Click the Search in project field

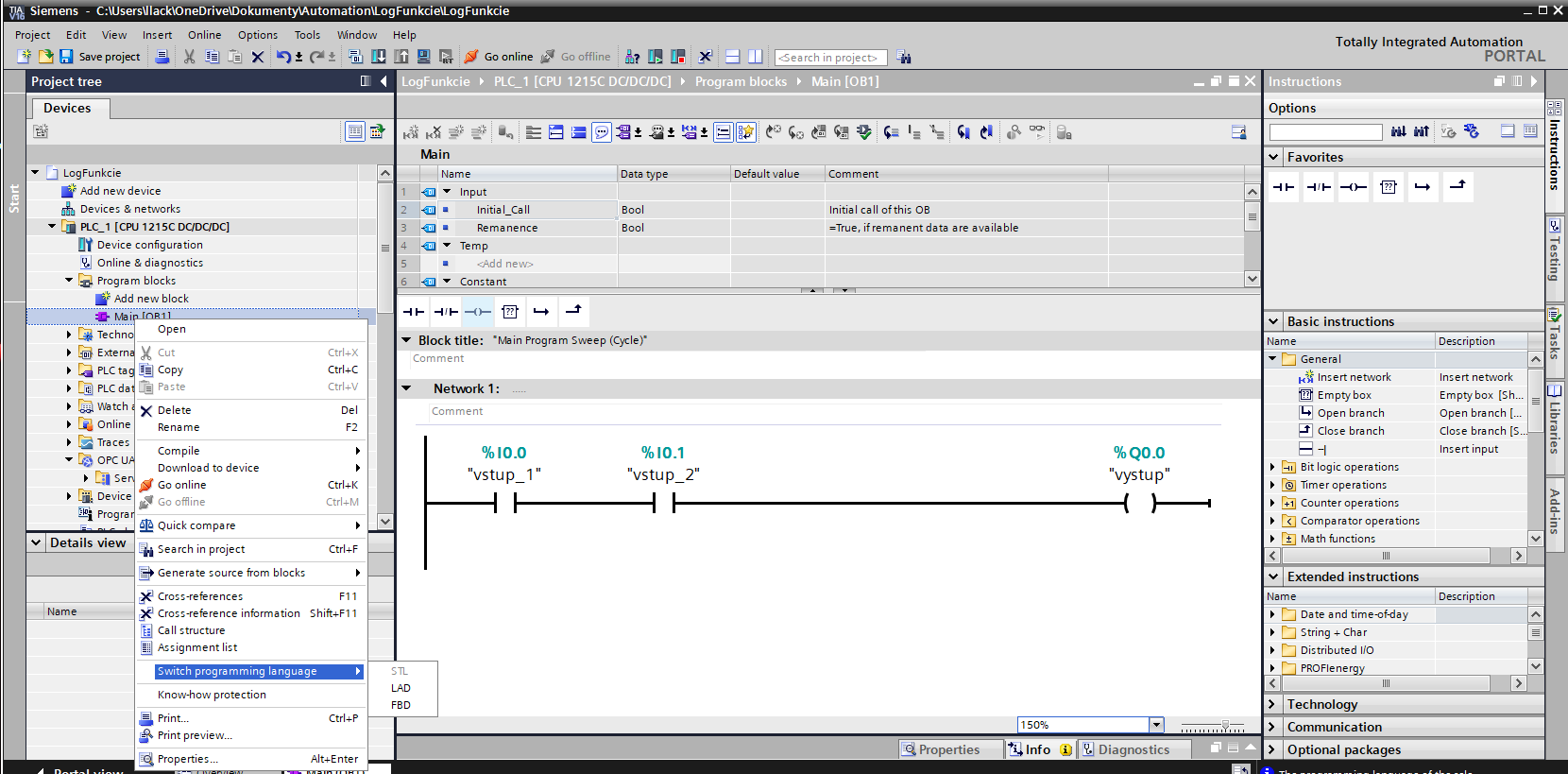[x=830, y=58]
